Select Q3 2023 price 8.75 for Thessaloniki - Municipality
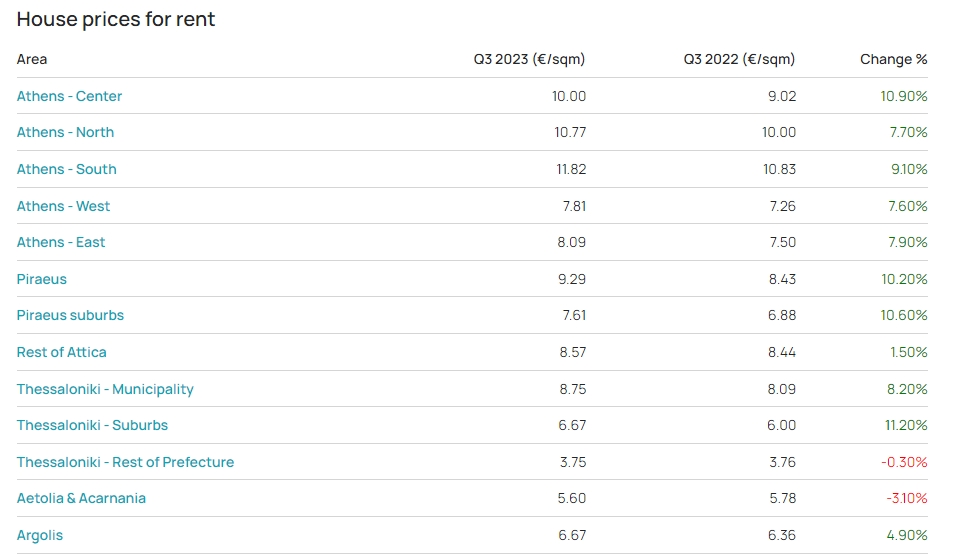962x554 pixels. pyautogui.click(x=572, y=389)
